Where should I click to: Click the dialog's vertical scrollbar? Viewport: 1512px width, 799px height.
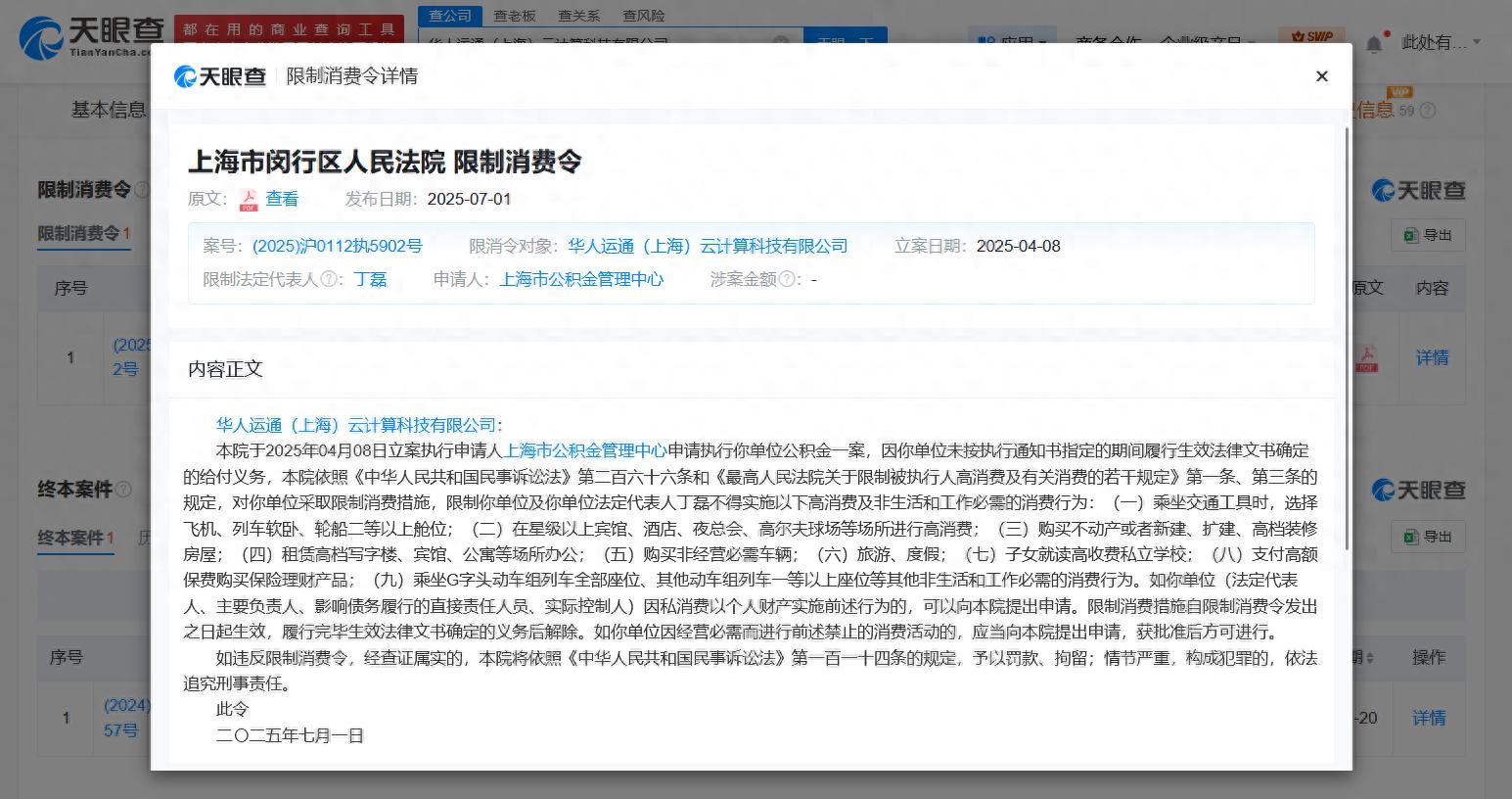tap(1348, 338)
